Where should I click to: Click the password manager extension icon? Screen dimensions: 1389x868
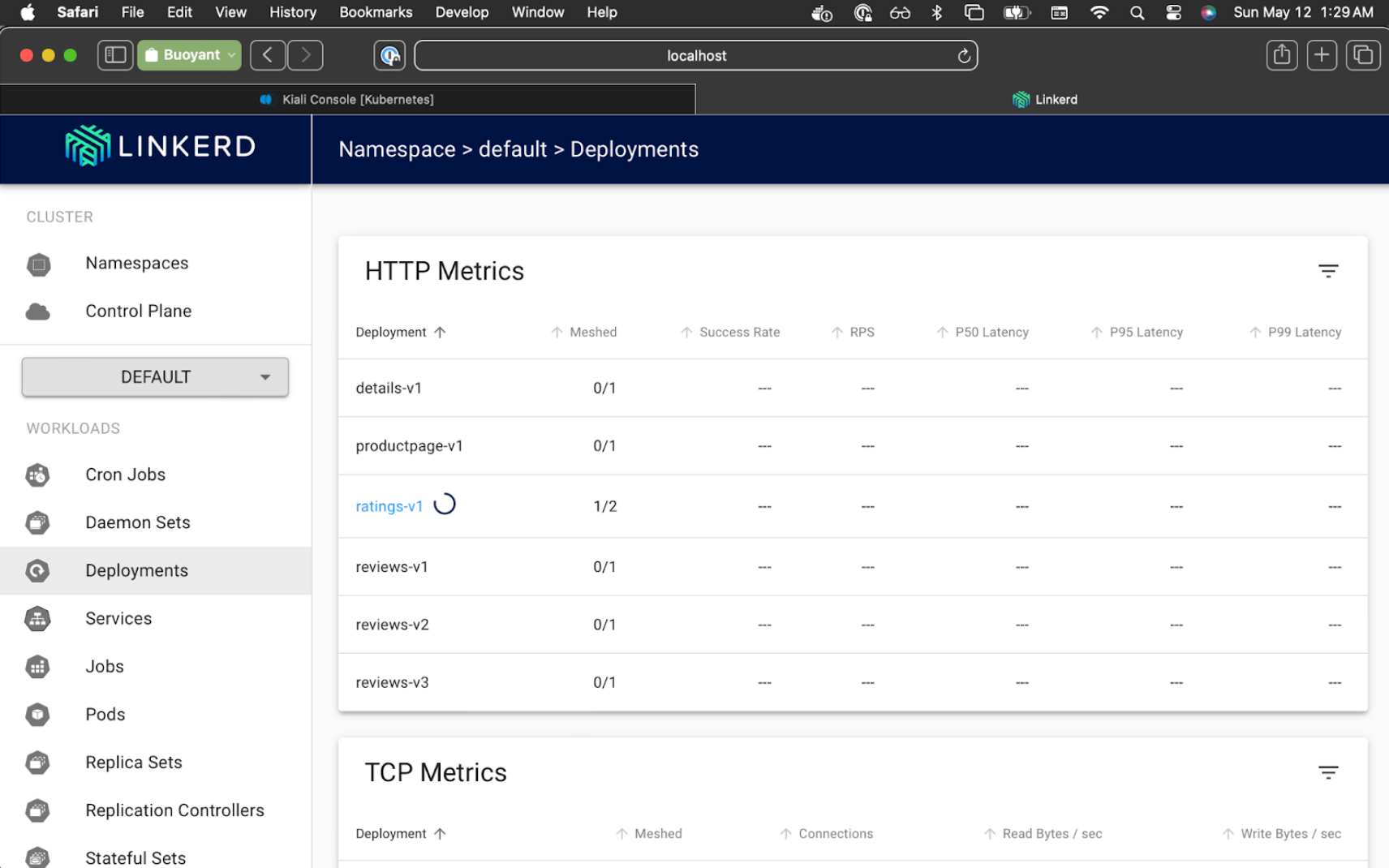pos(389,55)
